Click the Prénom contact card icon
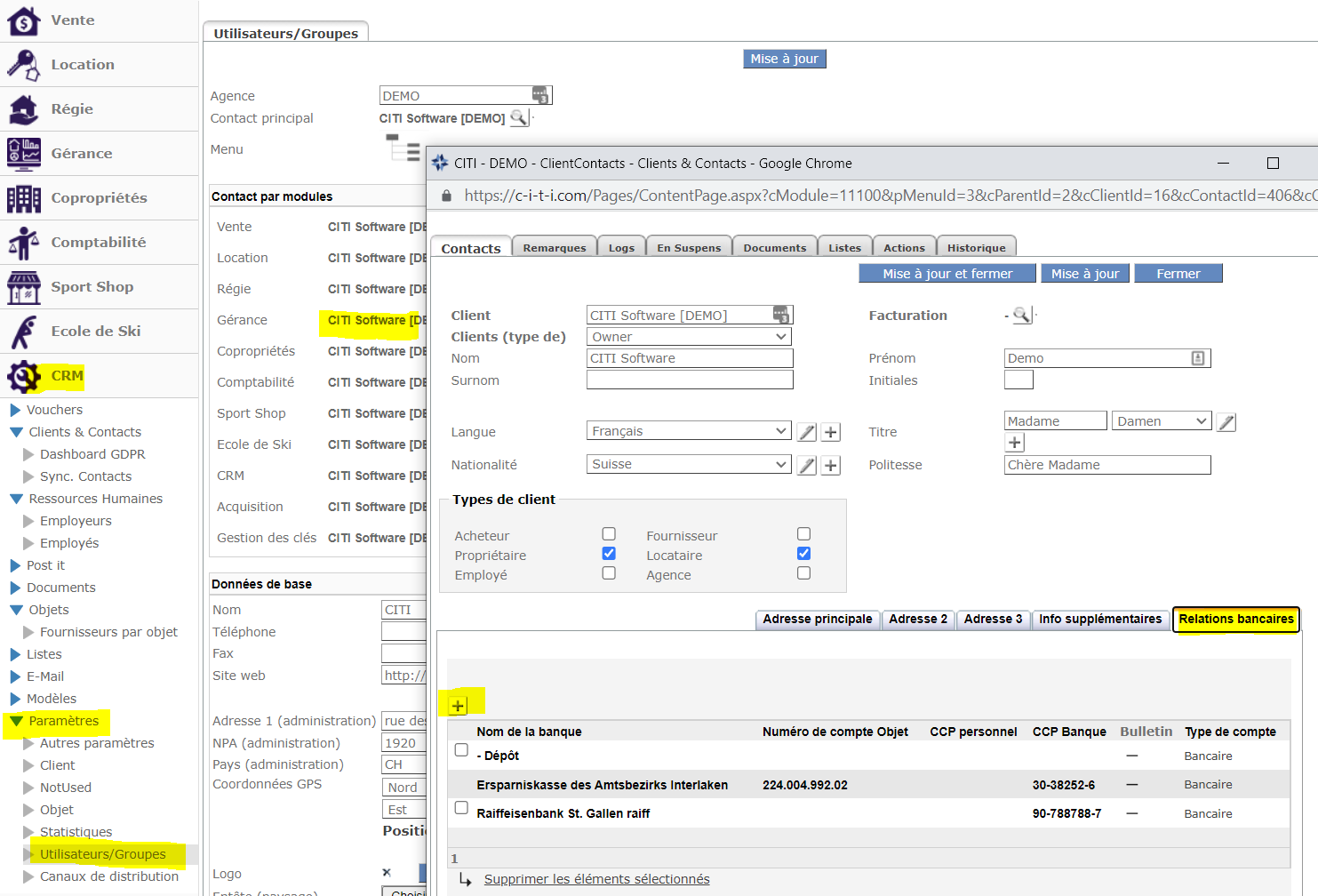This screenshot has width=1318, height=896. (1198, 358)
